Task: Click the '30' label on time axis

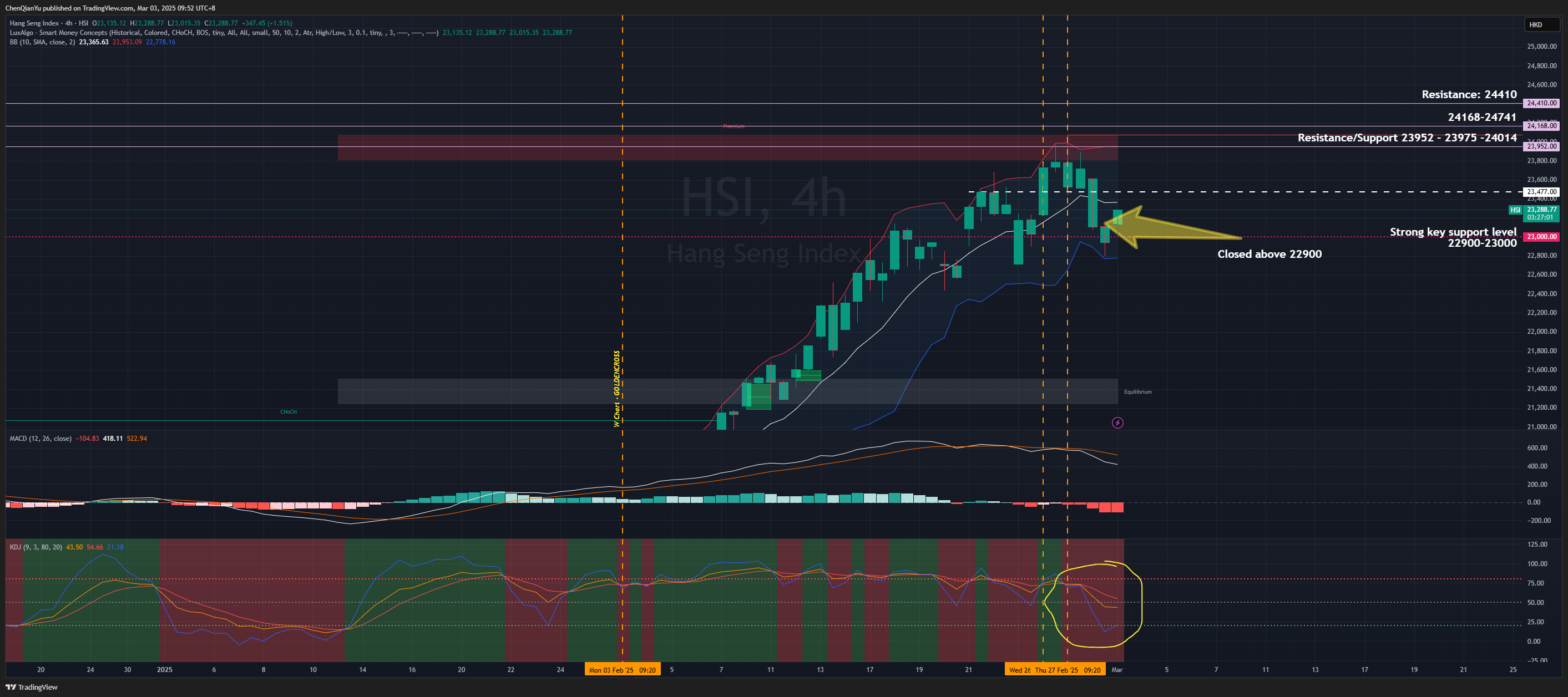Action: coord(127,670)
